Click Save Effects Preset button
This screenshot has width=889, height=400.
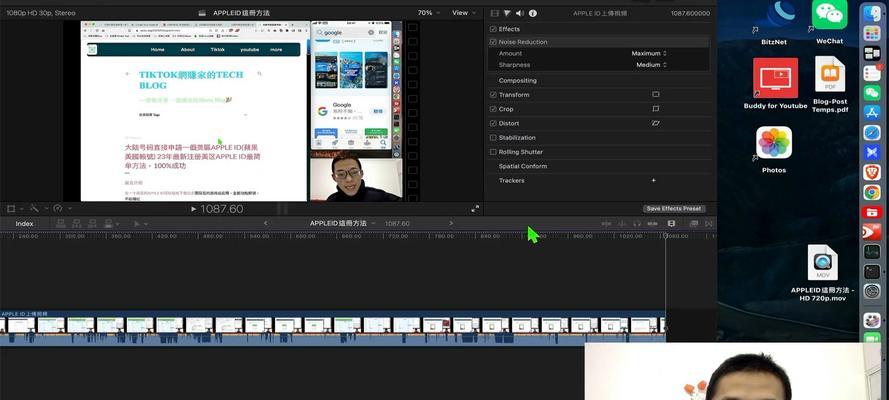point(674,208)
